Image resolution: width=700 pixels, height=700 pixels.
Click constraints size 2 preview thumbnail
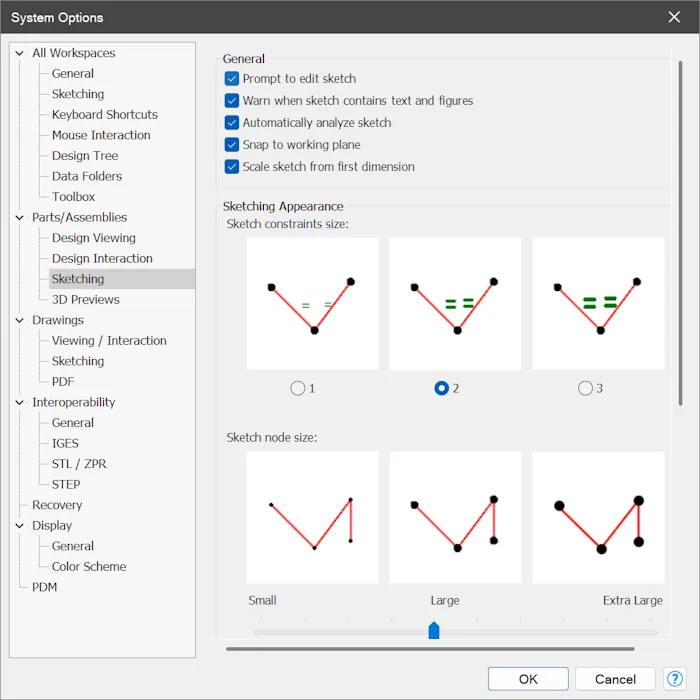tap(455, 304)
